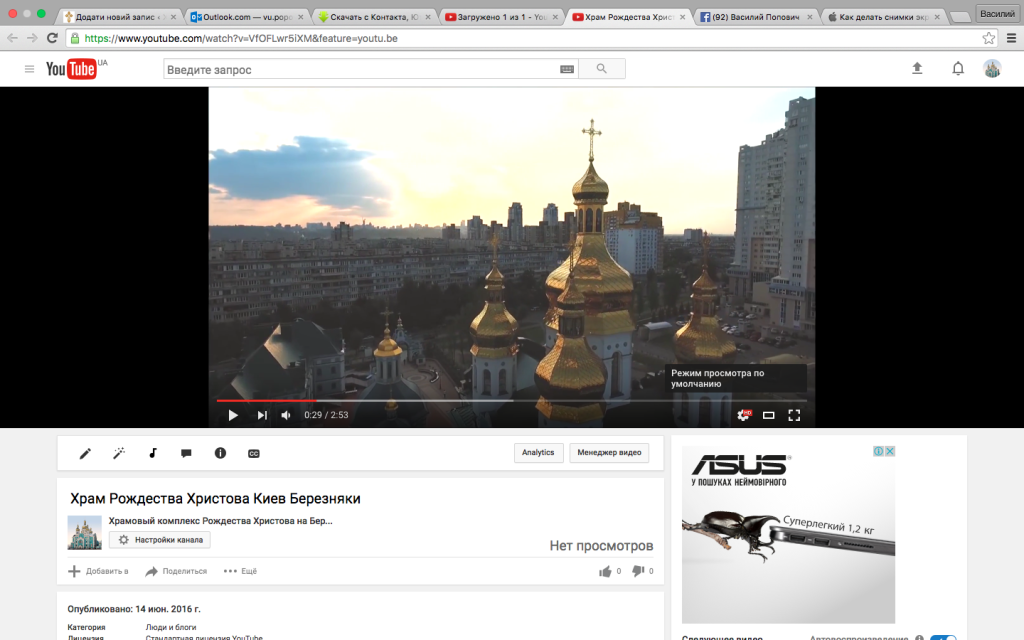
Task: Expand the YouTube hamburger guide menu
Action: (x=29, y=69)
